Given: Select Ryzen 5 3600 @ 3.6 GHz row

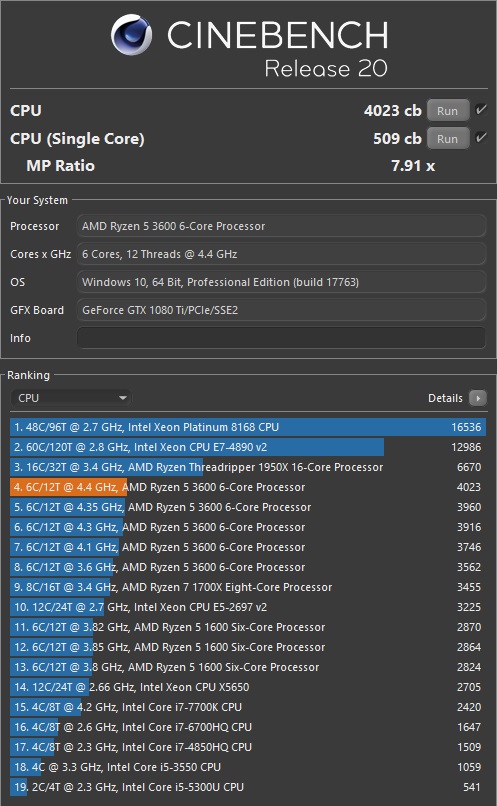Looking at the screenshot, I should pos(248,567).
